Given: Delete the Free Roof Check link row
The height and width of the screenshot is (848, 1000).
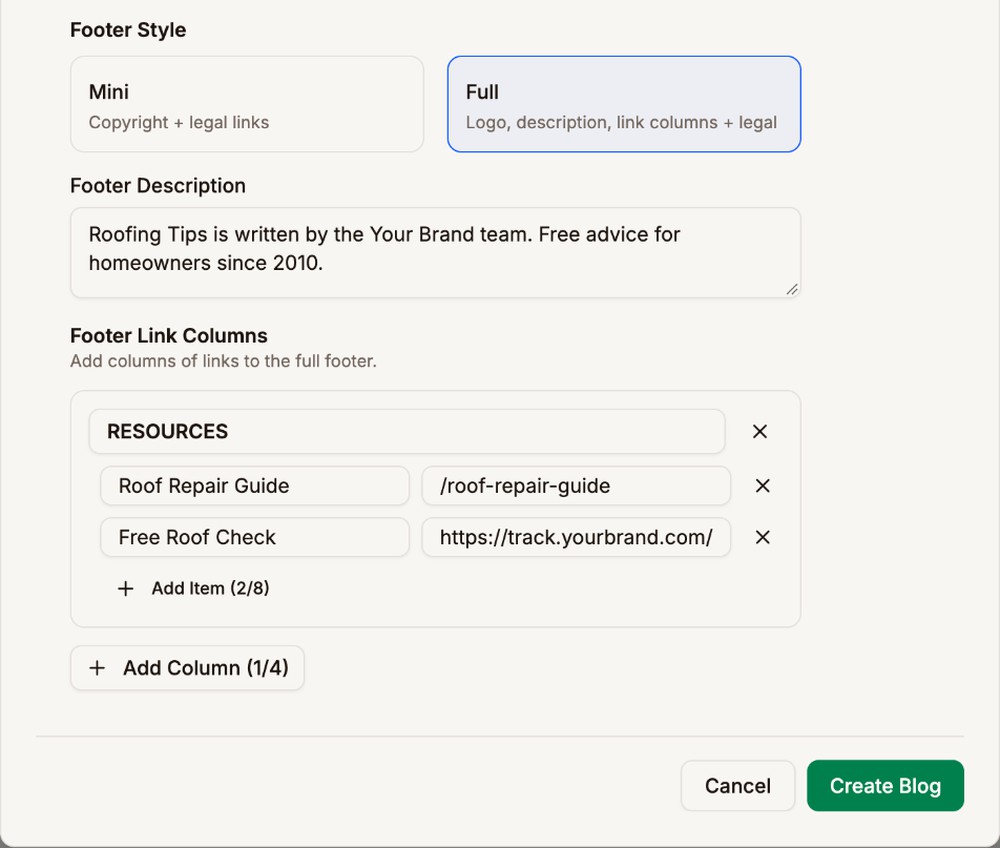Looking at the screenshot, I should tap(762, 537).
